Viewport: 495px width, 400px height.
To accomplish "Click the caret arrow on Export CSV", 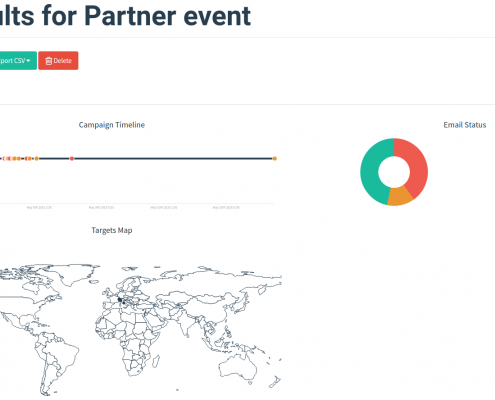I will pyautogui.click(x=28, y=61).
